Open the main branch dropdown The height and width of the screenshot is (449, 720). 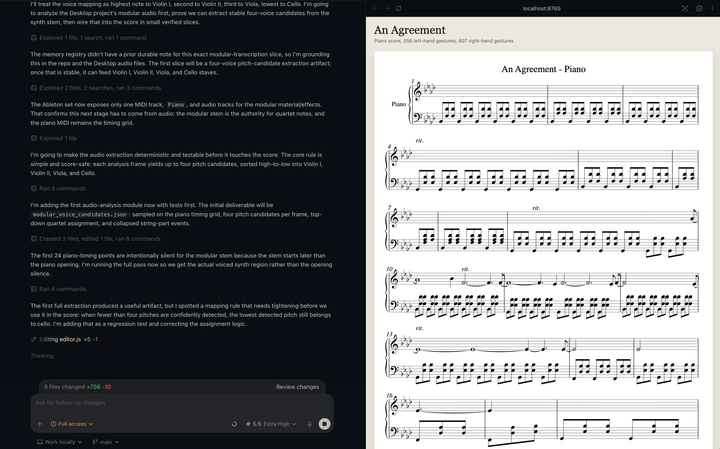pos(106,442)
